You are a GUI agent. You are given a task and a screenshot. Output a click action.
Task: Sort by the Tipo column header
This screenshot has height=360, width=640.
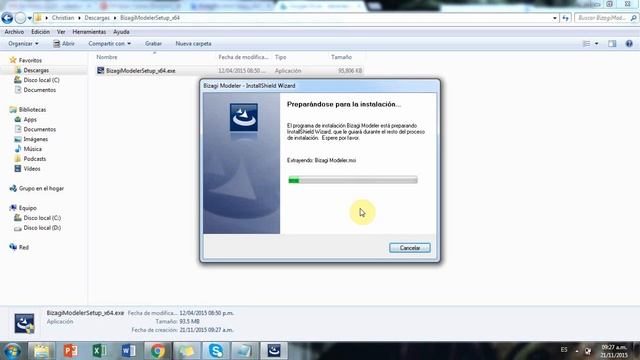(x=280, y=57)
